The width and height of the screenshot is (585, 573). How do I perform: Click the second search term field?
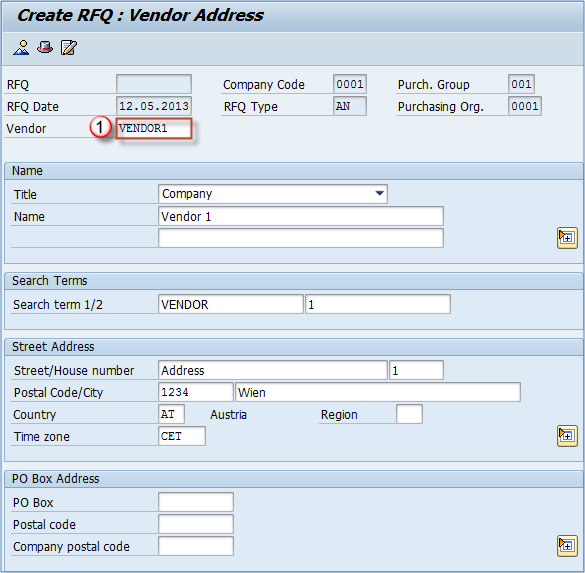pyautogui.click(x=378, y=304)
